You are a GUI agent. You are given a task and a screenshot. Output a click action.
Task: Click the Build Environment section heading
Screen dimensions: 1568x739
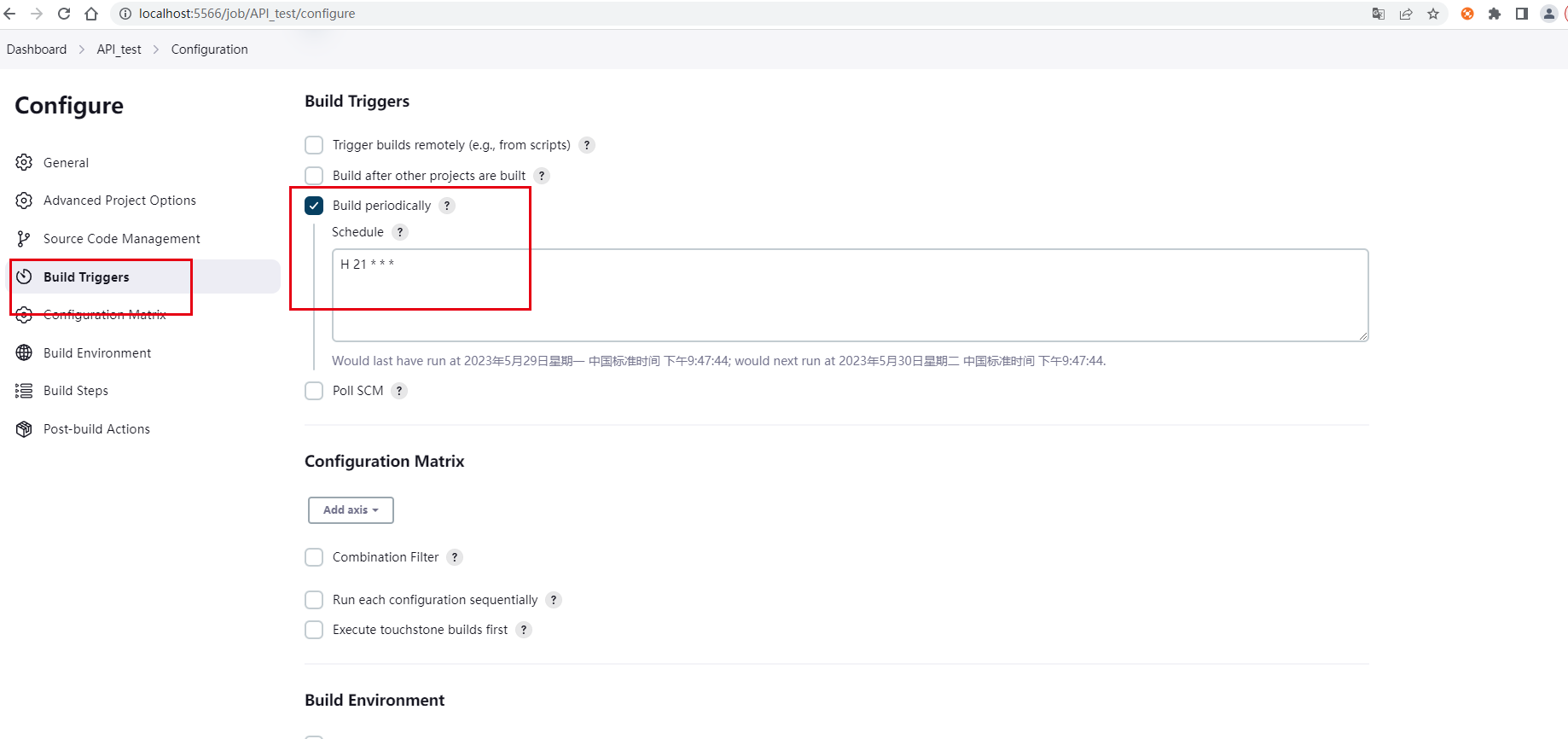pos(375,701)
